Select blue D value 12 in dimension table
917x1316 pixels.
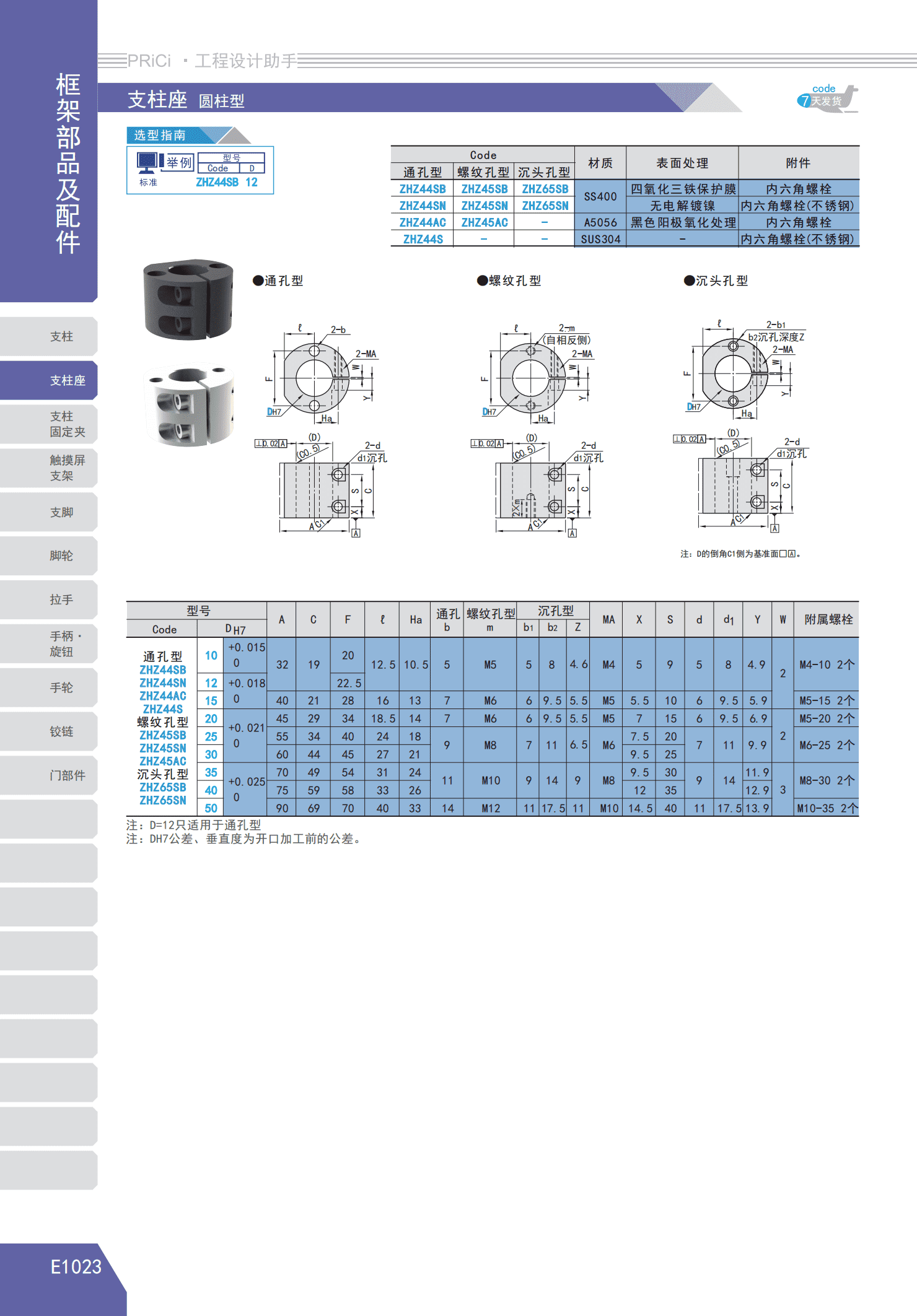pyautogui.click(x=211, y=682)
